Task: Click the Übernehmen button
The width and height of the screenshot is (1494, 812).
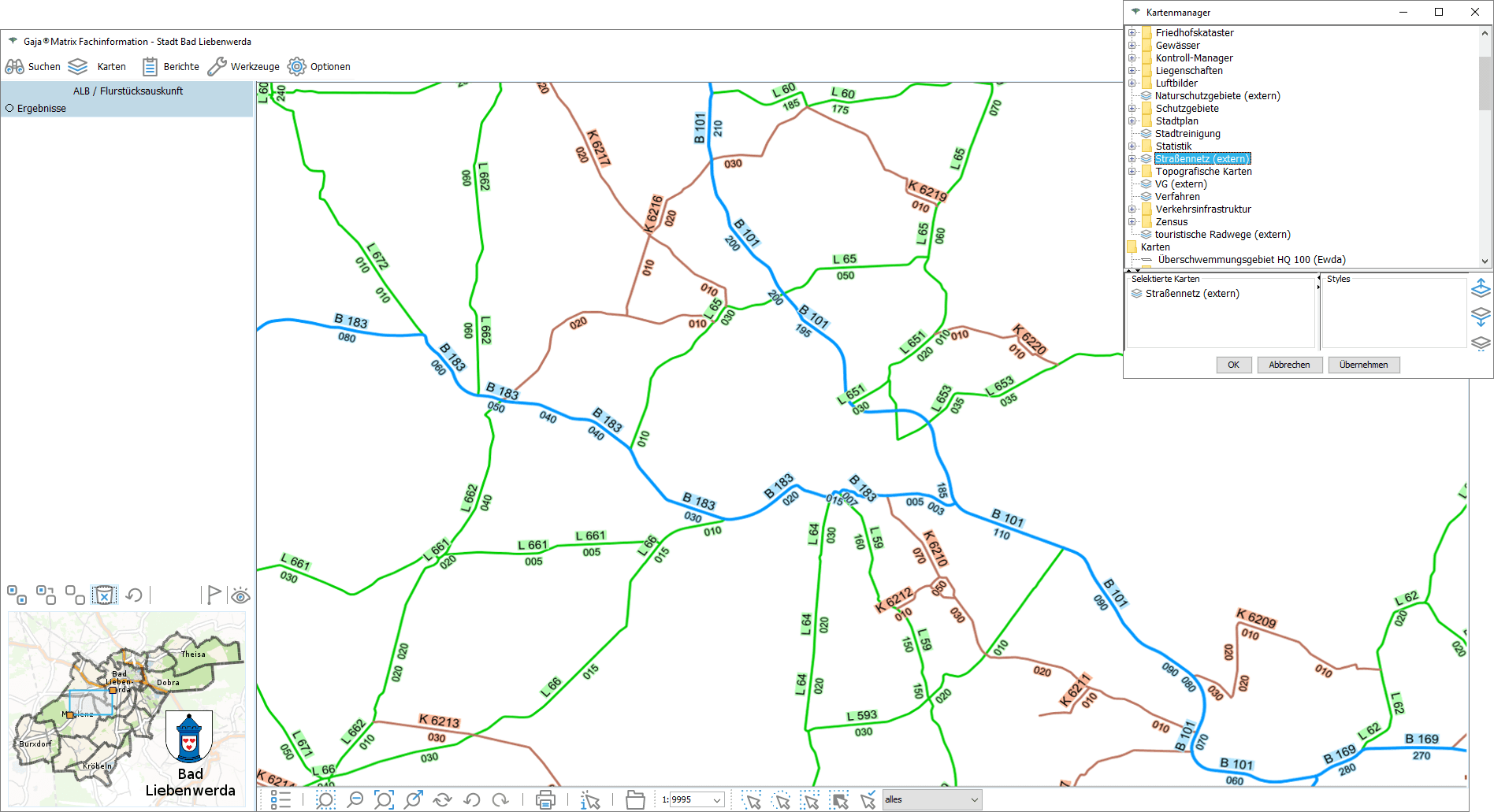Action: point(1363,365)
